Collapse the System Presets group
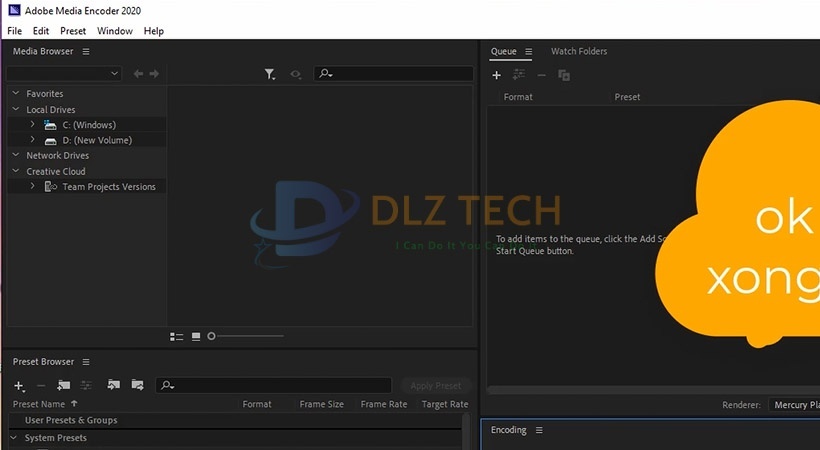The image size is (820, 450). (14, 437)
